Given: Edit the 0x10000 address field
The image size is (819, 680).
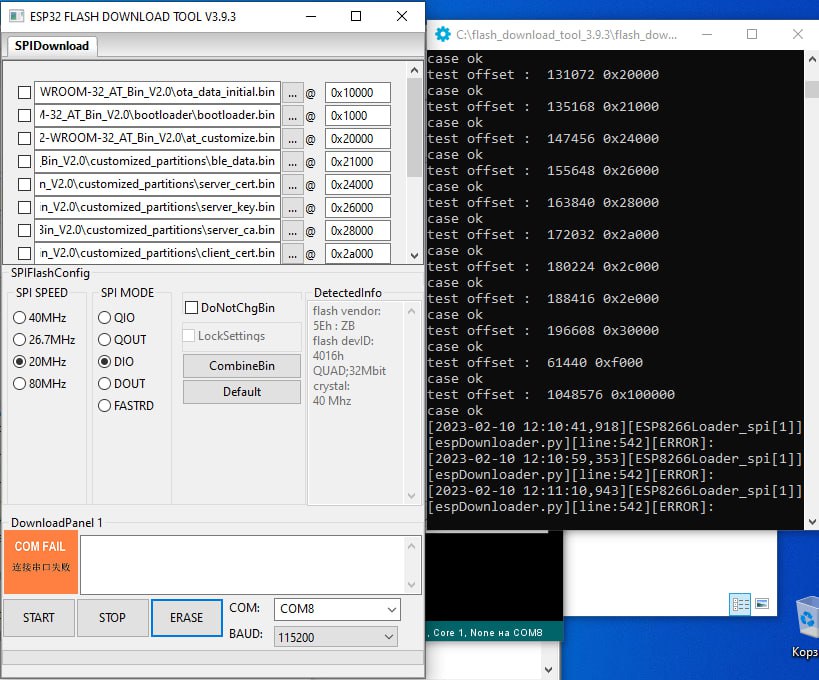Looking at the screenshot, I should click(357, 93).
